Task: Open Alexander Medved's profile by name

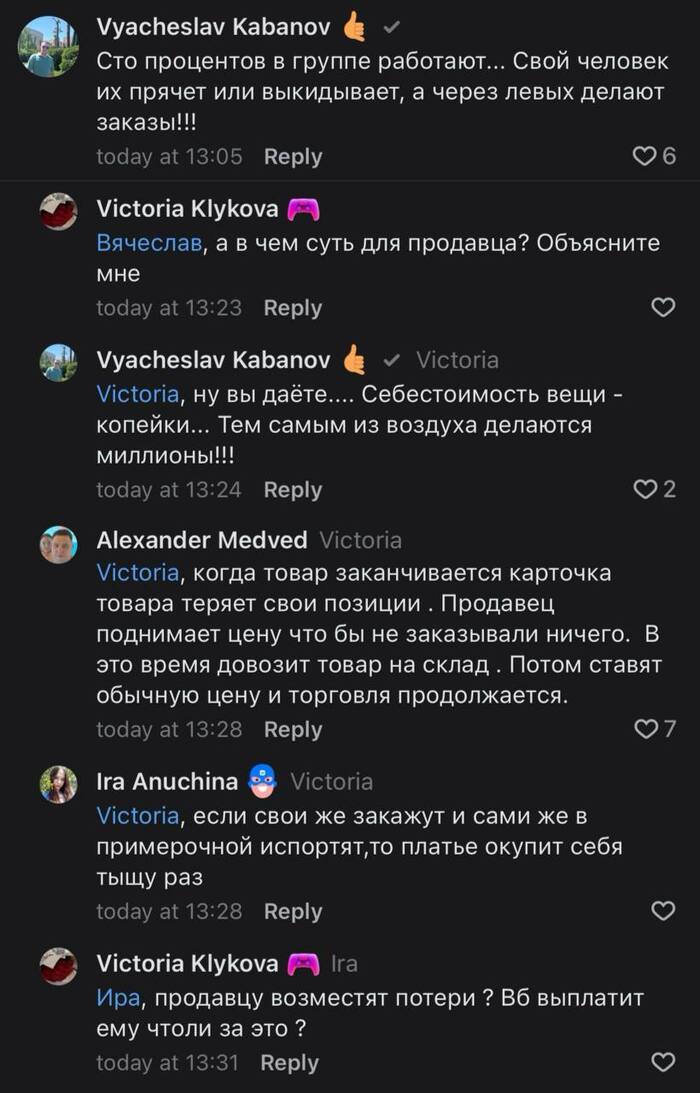Action: tap(201, 540)
